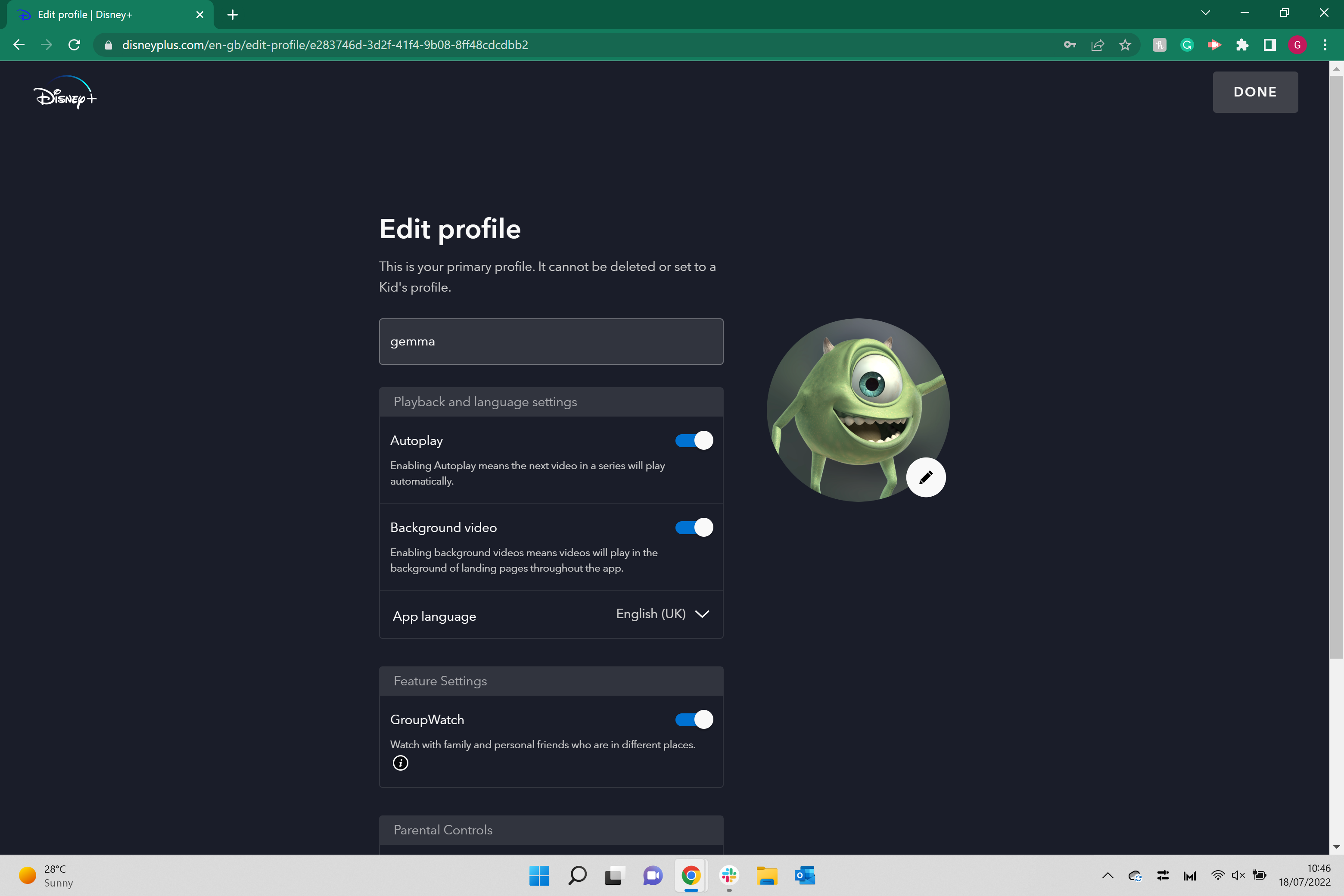Open the Chrome extensions puzzle icon
The height and width of the screenshot is (896, 1344).
1242,44
